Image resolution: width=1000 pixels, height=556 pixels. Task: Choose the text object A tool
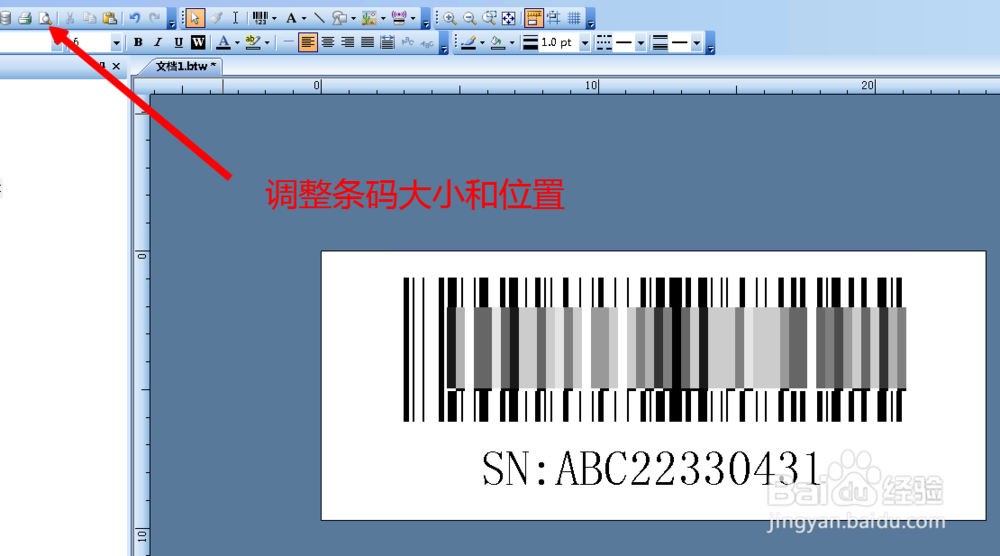tap(291, 18)
